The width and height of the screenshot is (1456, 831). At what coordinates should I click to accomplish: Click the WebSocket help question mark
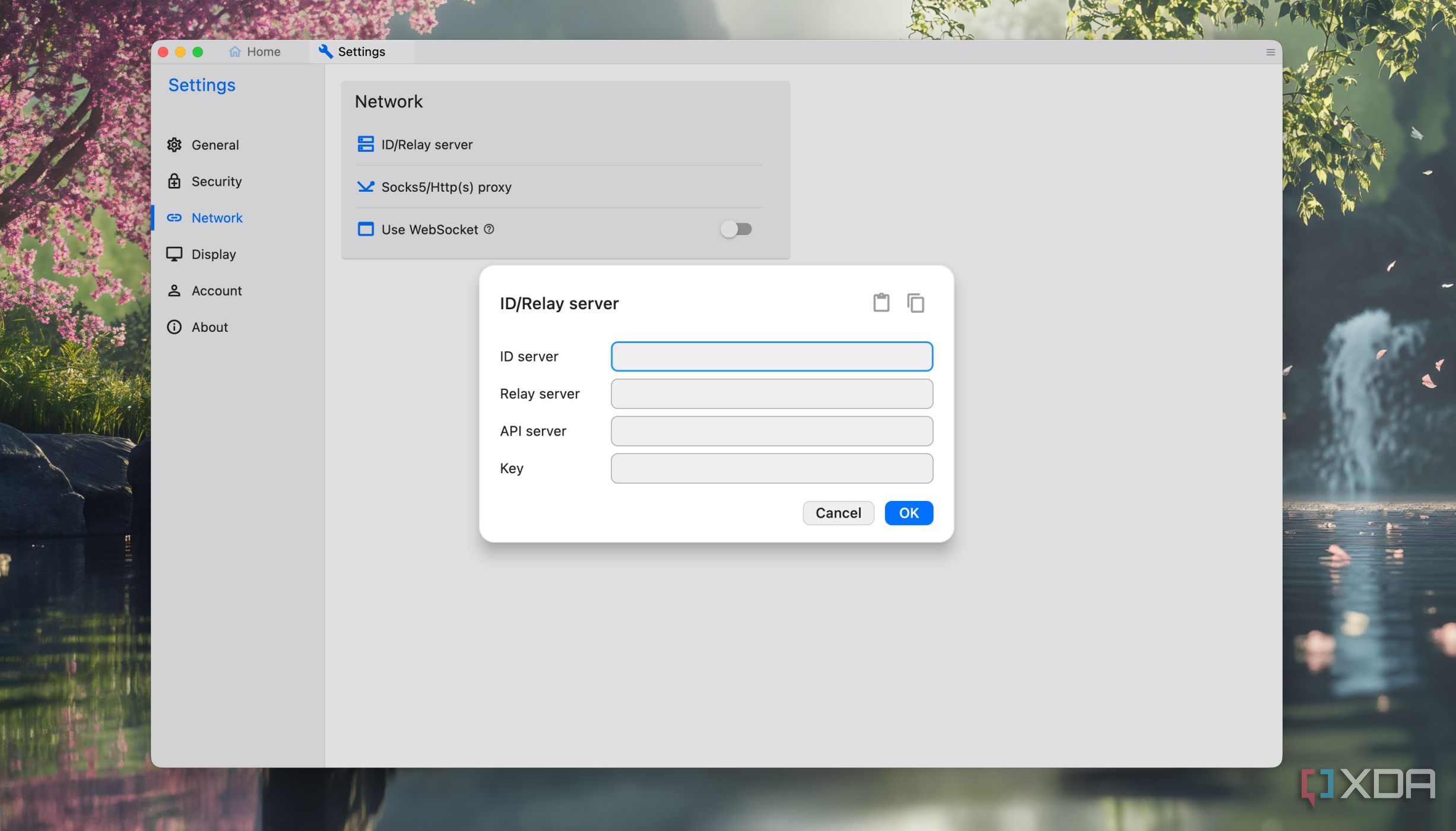[x=488, y=229]
